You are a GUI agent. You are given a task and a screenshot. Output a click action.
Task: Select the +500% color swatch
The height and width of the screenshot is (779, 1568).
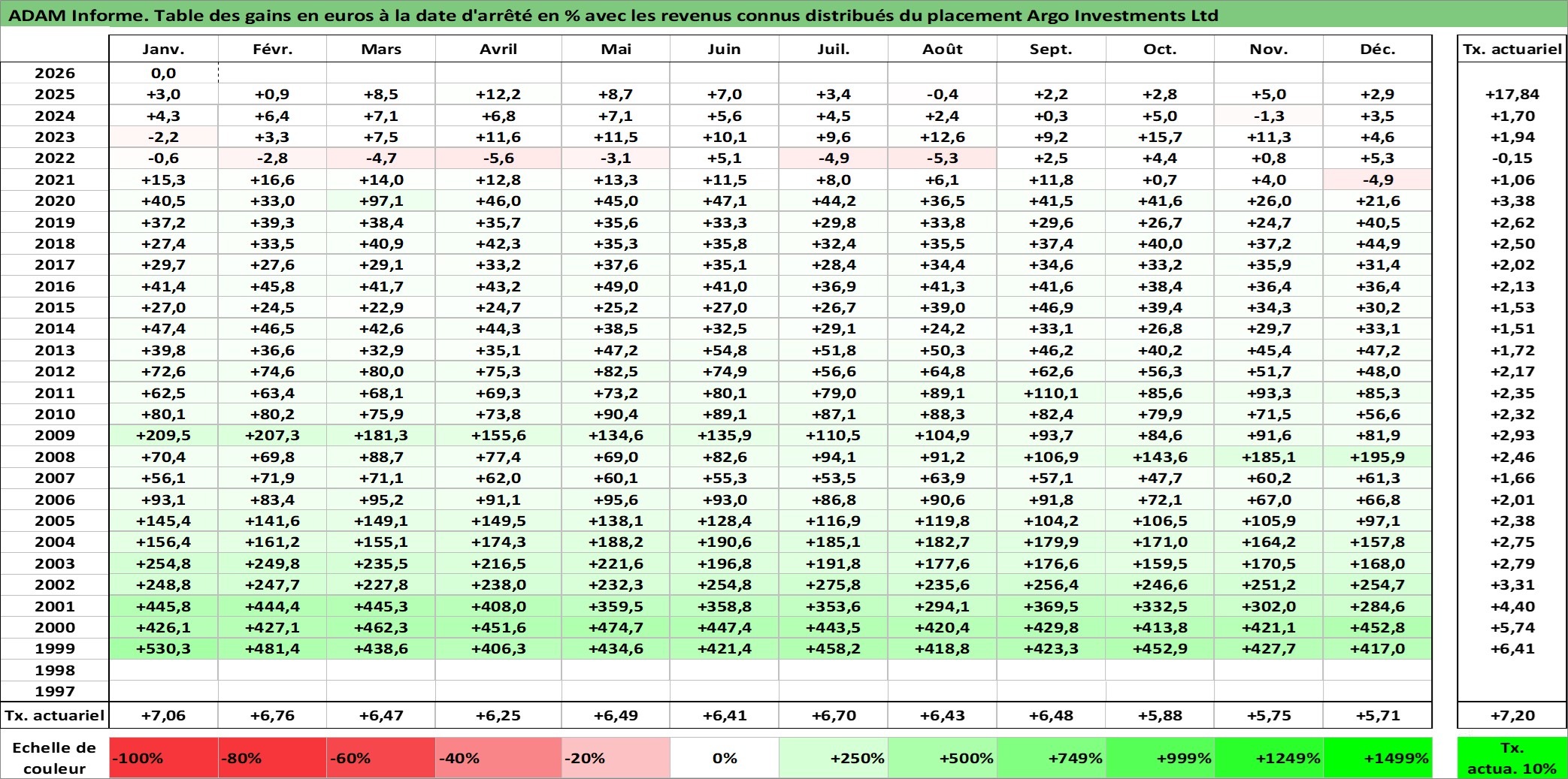click(x=943, y=758)
